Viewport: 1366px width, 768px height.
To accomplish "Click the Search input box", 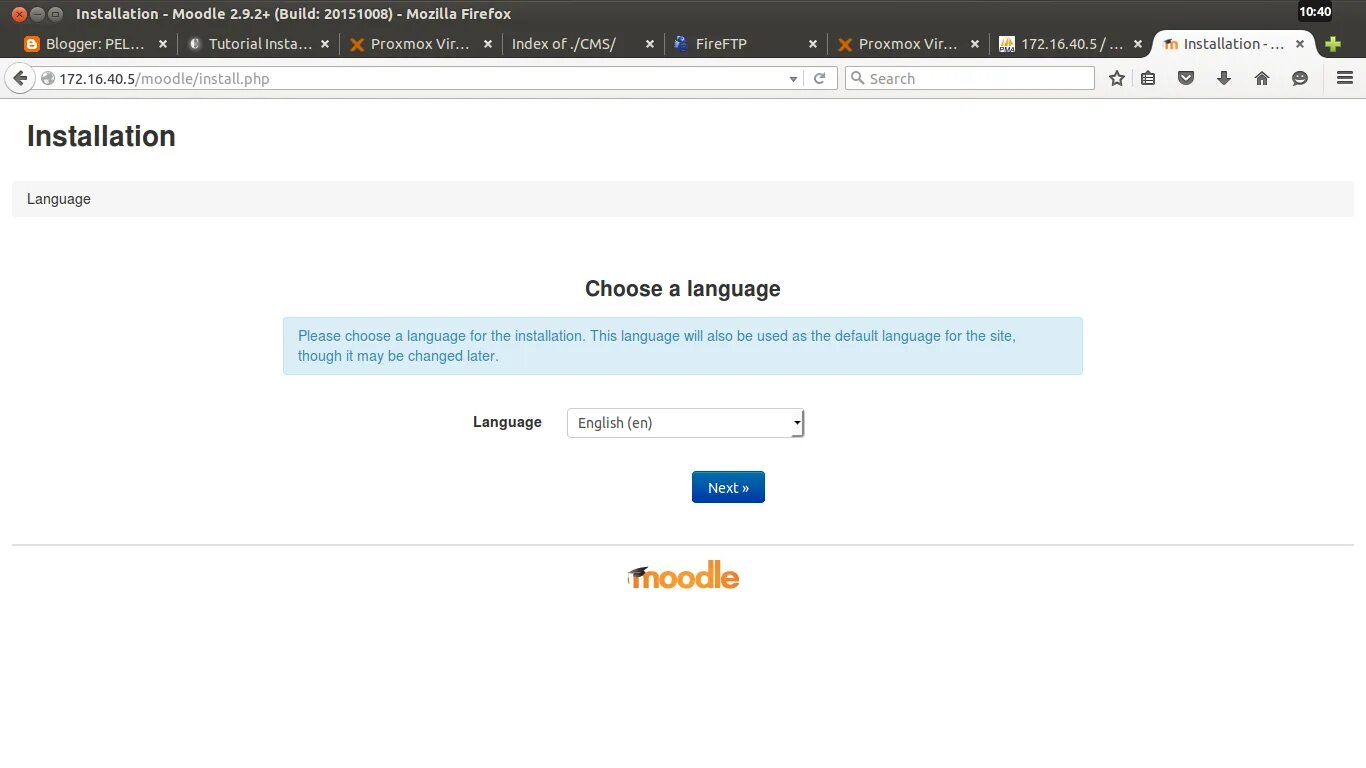I will [x=970, y=78].
